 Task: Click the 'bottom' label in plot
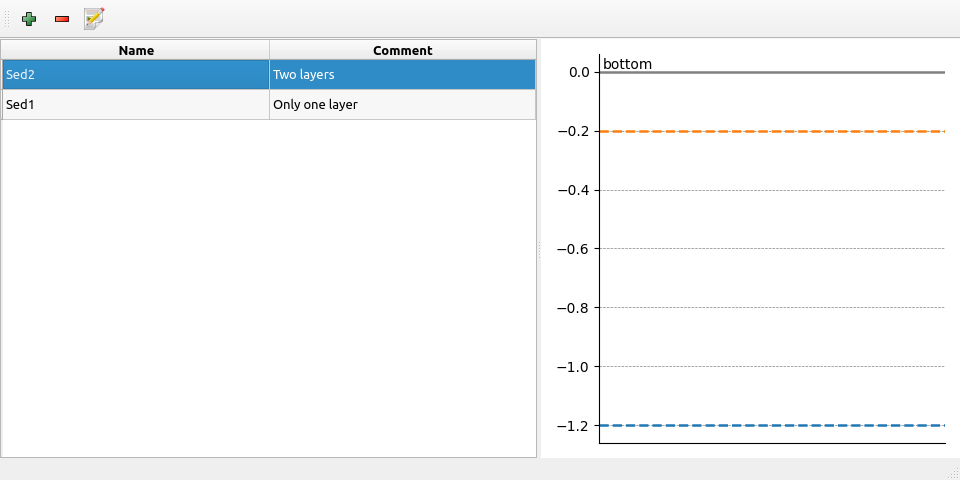pos(627,64)
